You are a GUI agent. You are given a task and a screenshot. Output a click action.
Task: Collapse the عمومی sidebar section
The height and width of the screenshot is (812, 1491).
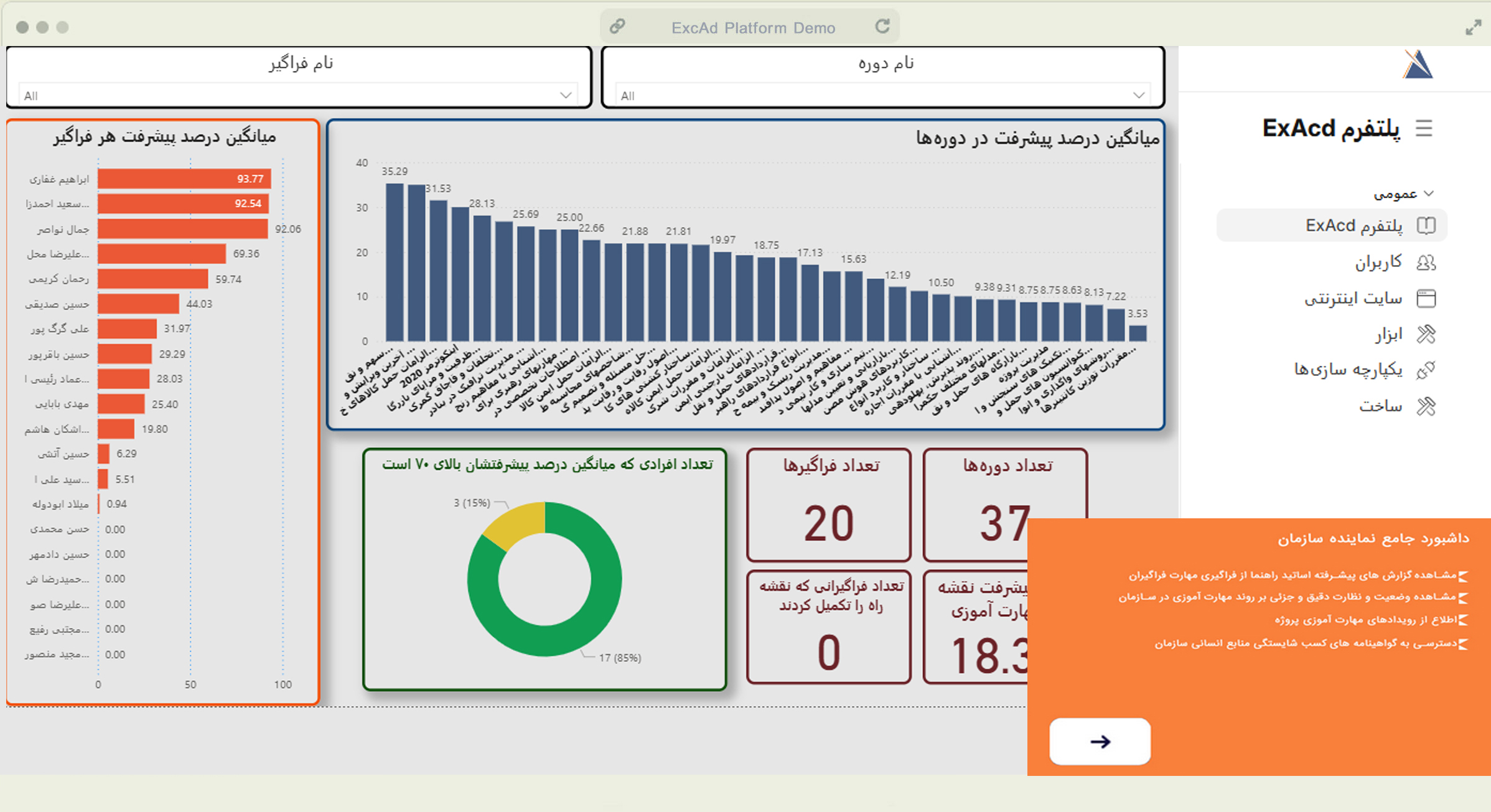(x=1429, y=194)
